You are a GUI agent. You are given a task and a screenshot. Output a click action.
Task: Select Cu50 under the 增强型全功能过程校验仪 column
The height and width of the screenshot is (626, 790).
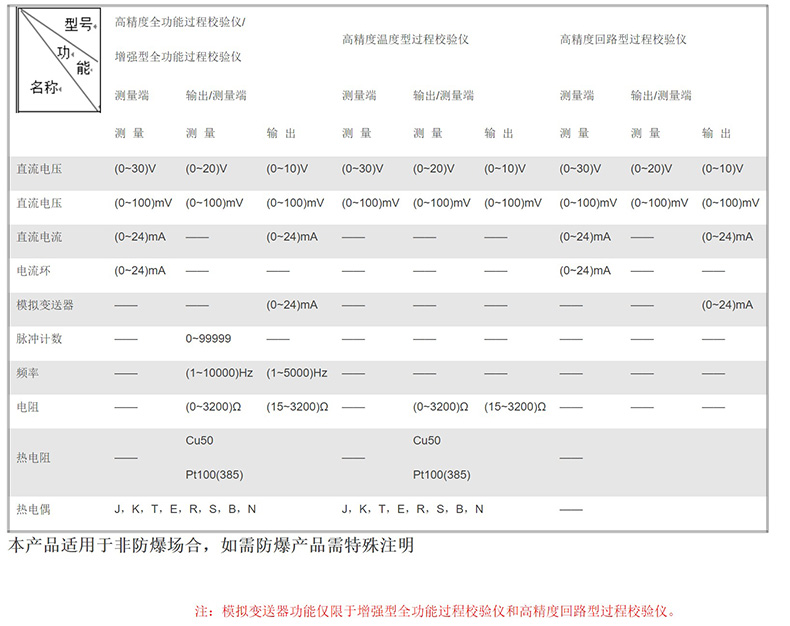pyautogui.click(x=200, y=441)
